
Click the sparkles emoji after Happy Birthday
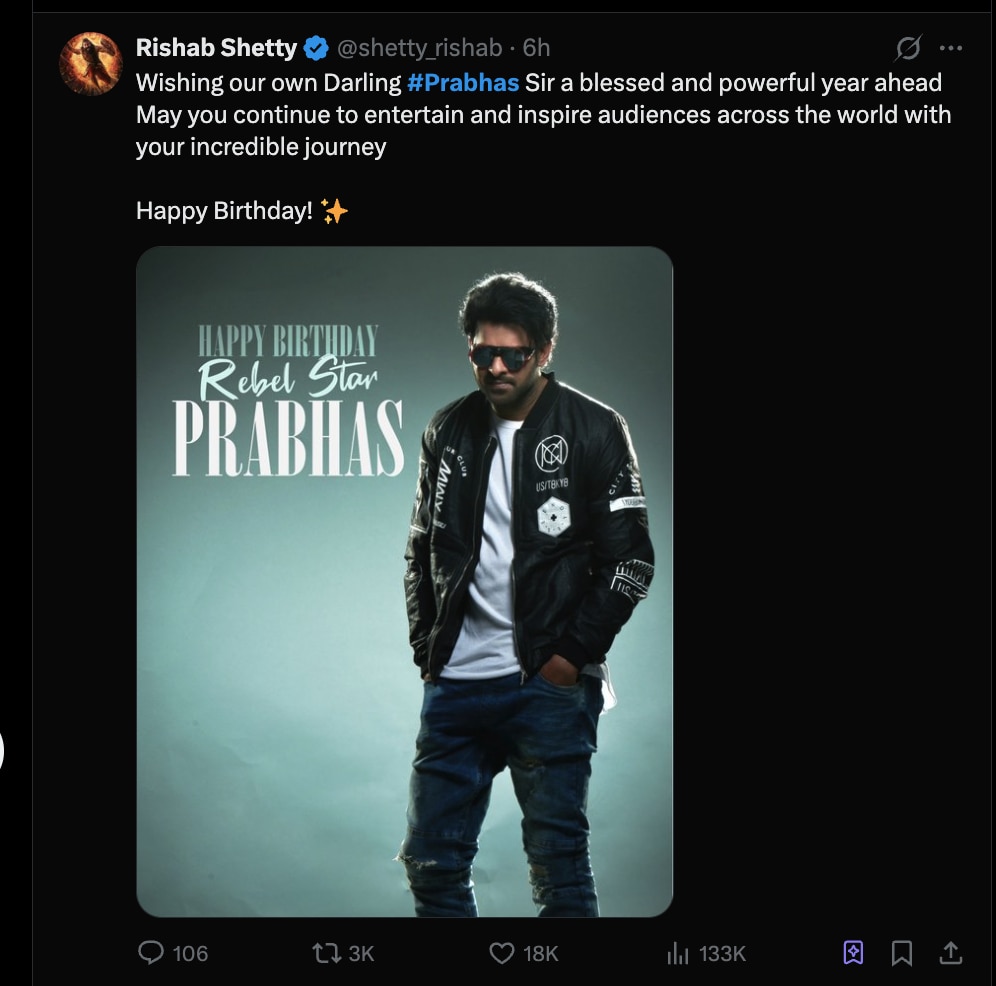(x=335, y=211)
